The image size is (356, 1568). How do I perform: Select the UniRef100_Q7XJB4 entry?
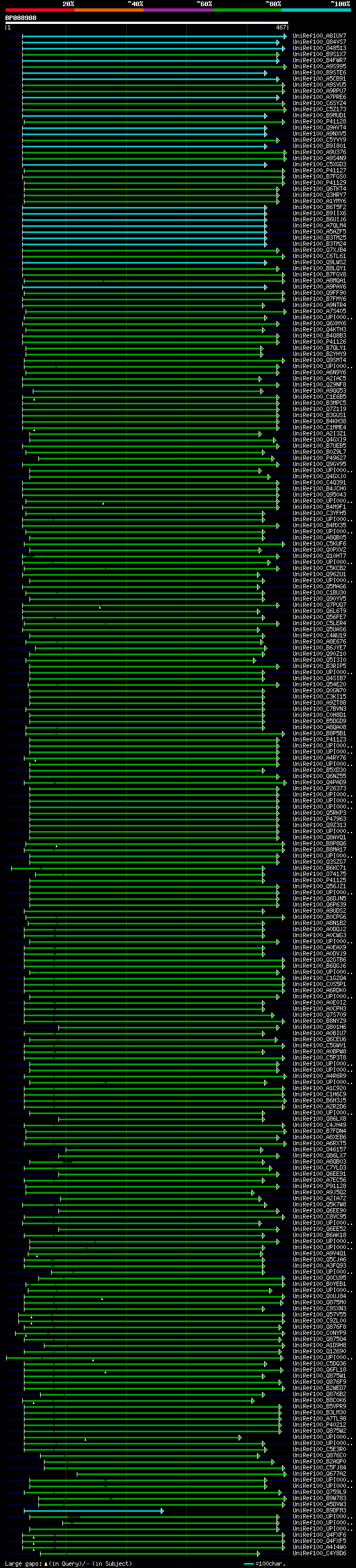point(319,250)
